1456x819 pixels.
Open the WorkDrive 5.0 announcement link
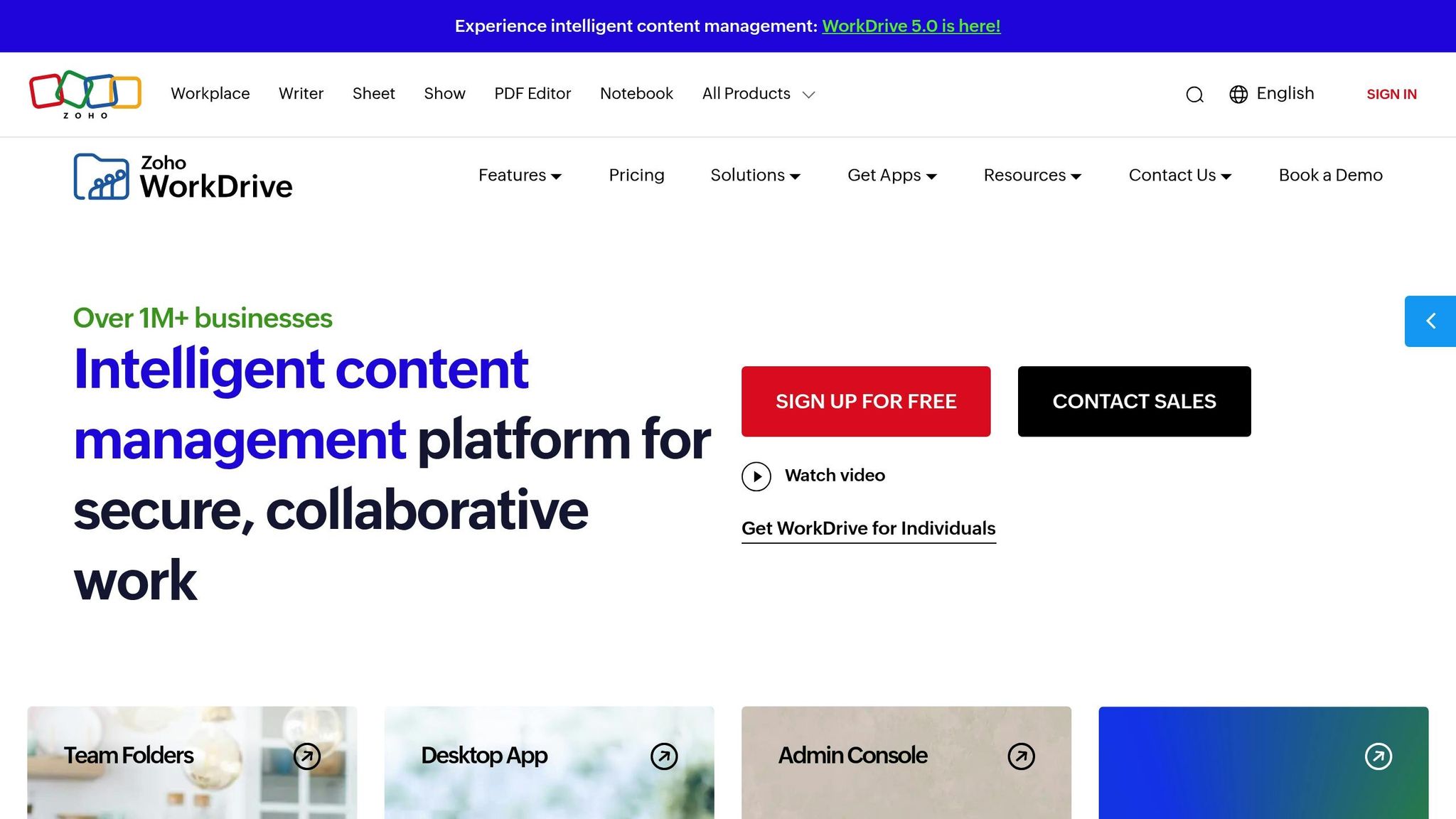tap(911, 26)
